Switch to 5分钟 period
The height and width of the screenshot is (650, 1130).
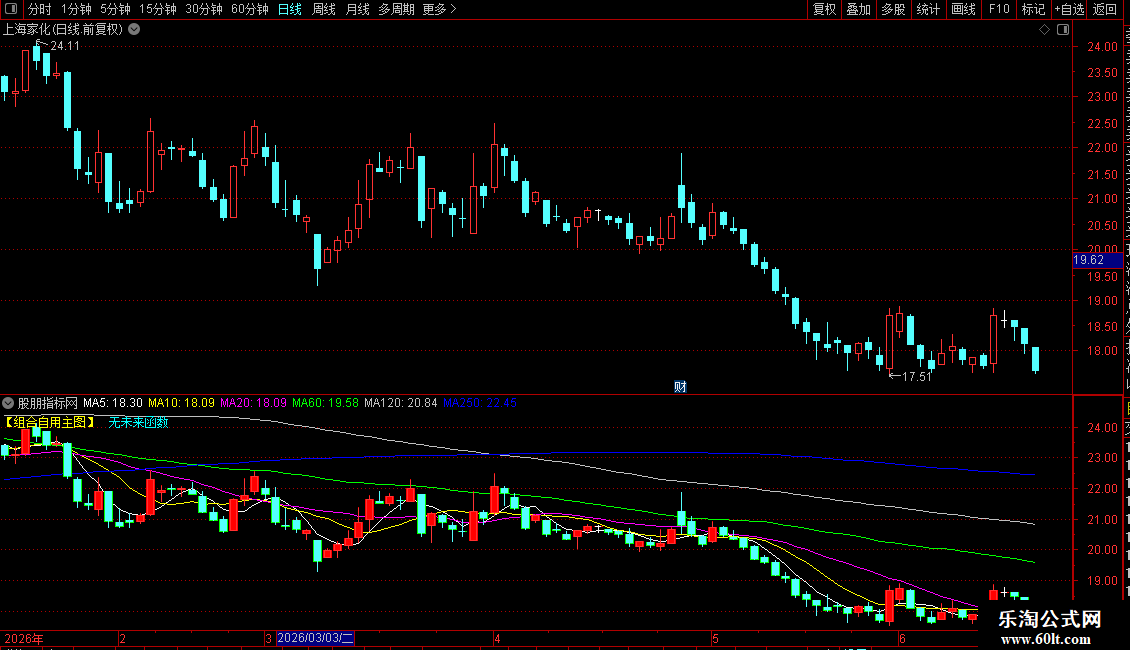tap(115, 9)
